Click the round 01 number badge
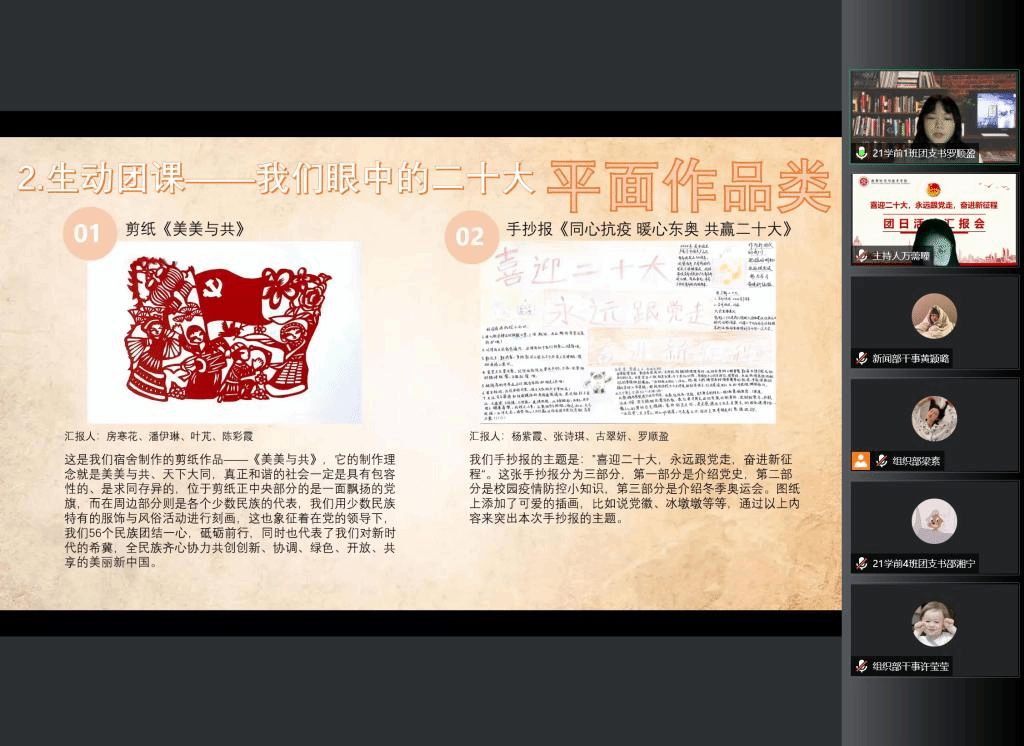This screenshot has width=1024, height=746. [x=88, y=235]
